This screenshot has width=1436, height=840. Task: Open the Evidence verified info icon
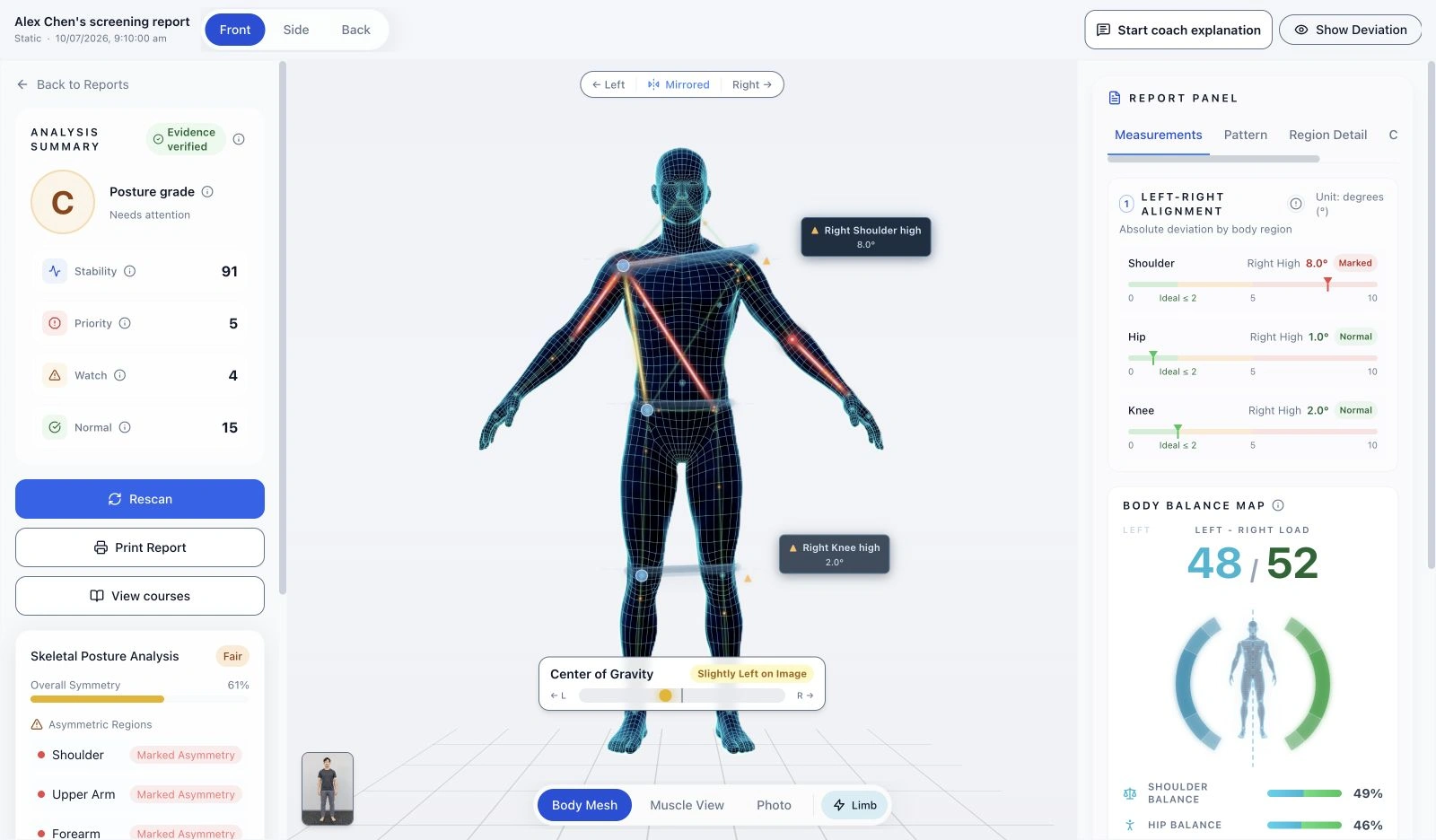coord(239,139)
